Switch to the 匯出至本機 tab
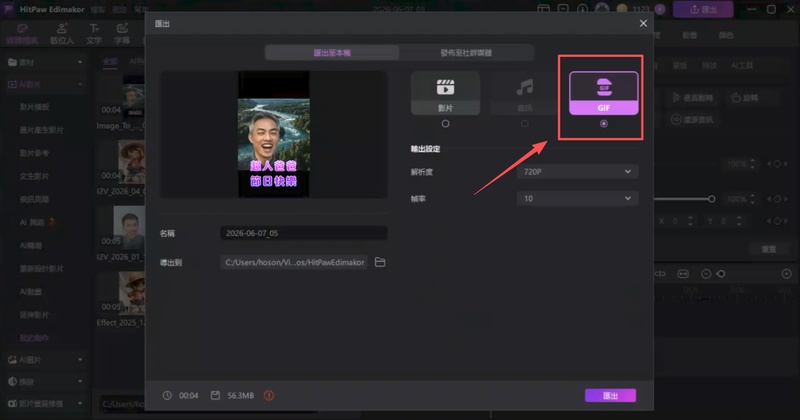Viewport: 800px width, 420px height. [332, 53]
